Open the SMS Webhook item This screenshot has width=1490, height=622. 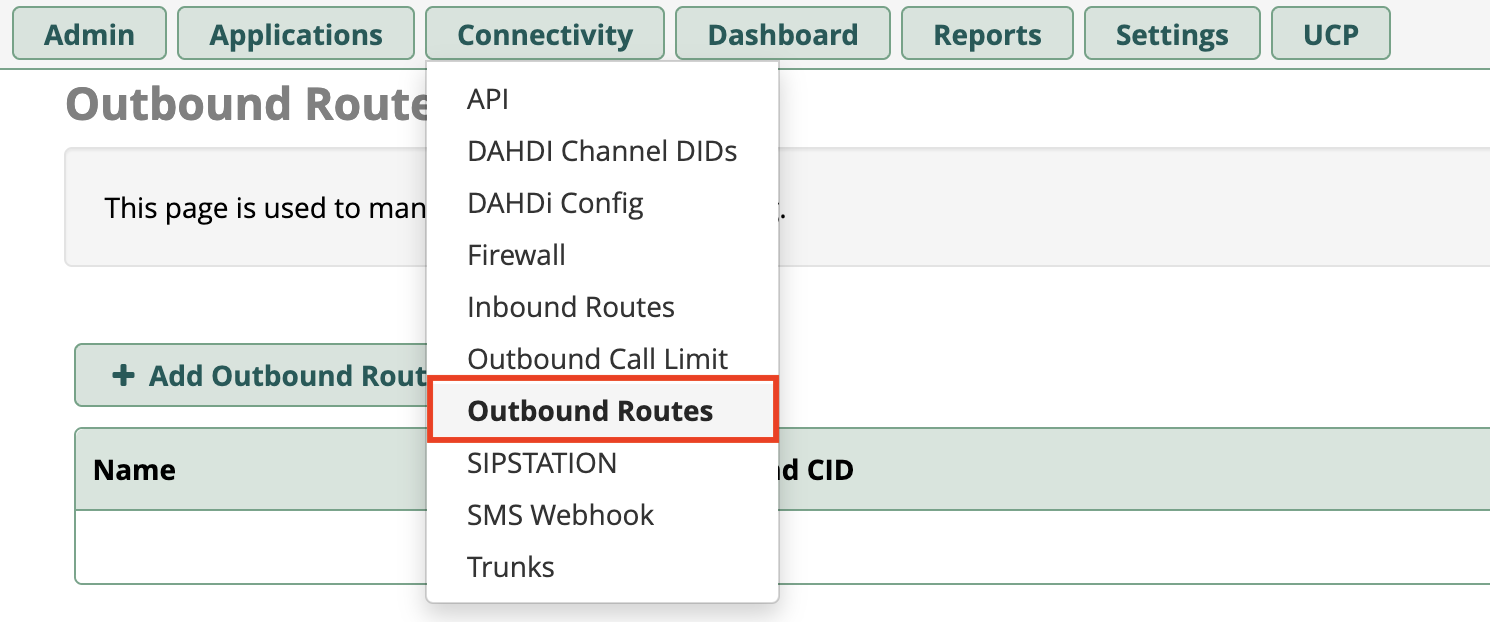point(560,515)
